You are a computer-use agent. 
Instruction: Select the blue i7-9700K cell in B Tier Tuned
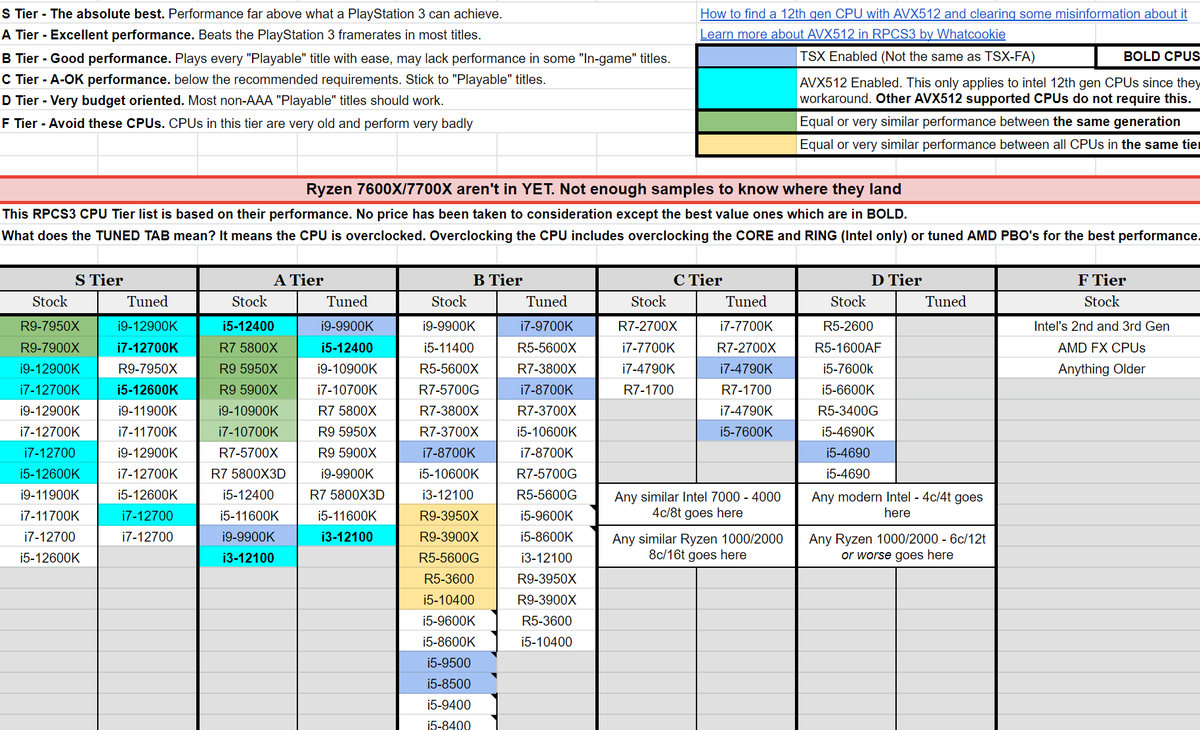coord(547,326)
